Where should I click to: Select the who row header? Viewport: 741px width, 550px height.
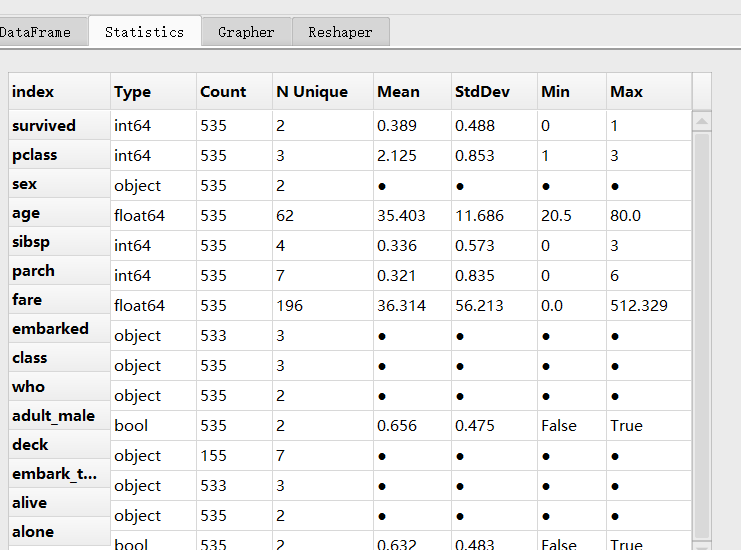[60, 387]
